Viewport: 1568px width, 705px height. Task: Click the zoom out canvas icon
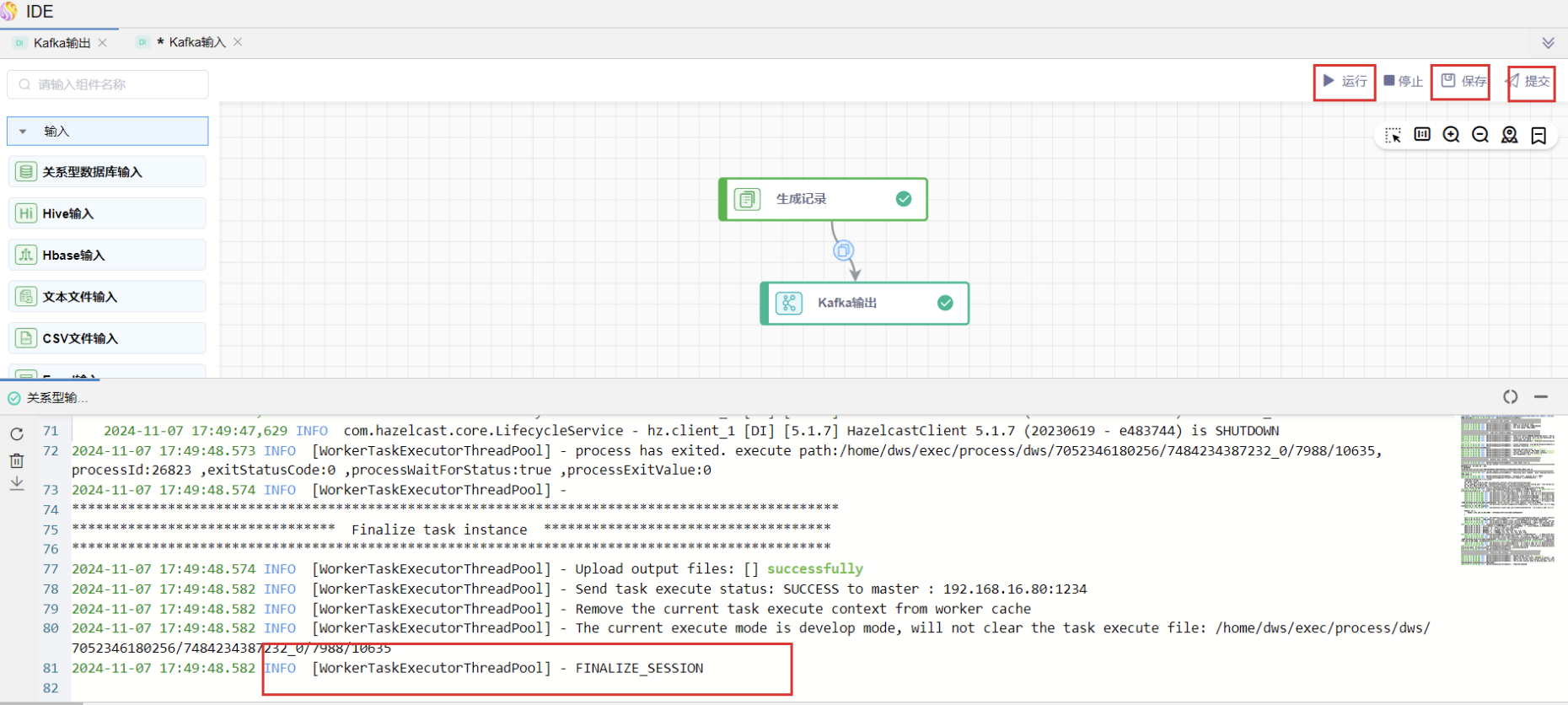(1480, 135)
